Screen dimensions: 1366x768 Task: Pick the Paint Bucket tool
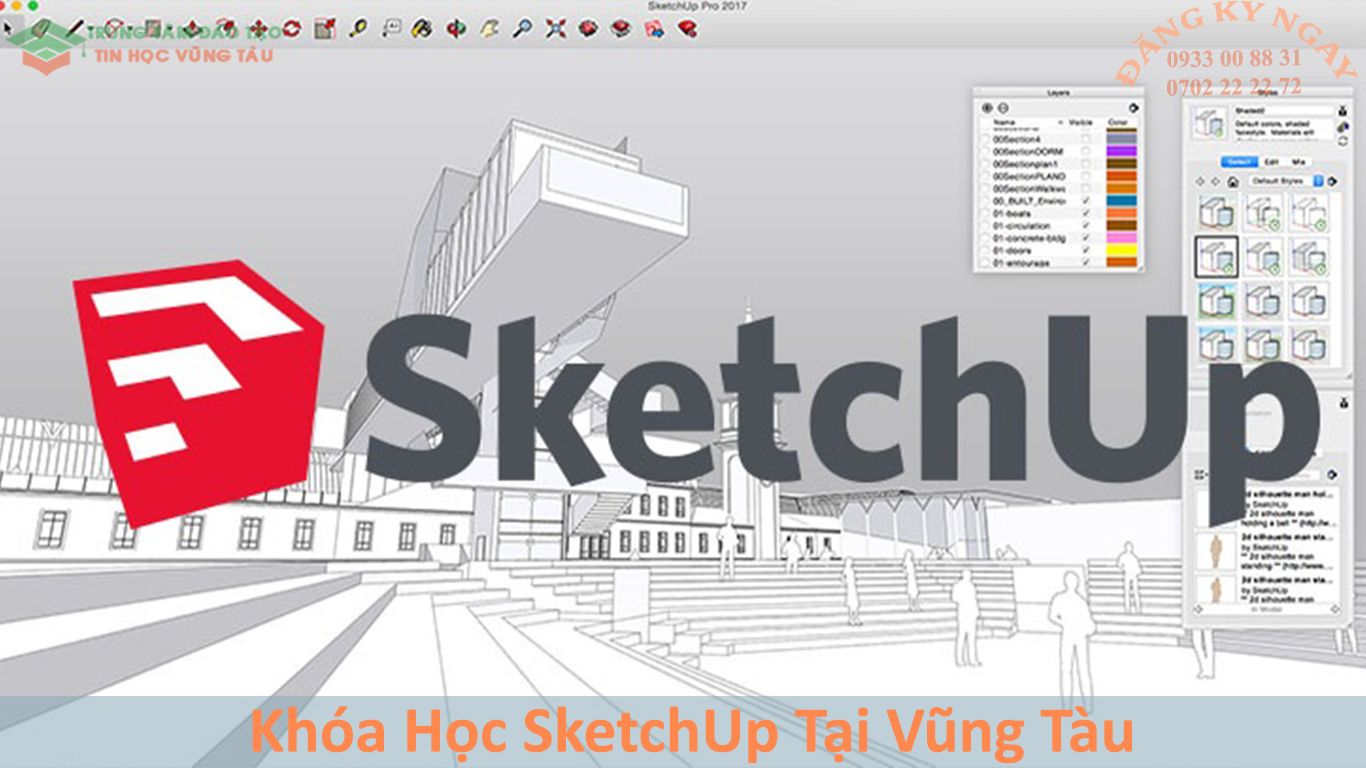(423, 28)
